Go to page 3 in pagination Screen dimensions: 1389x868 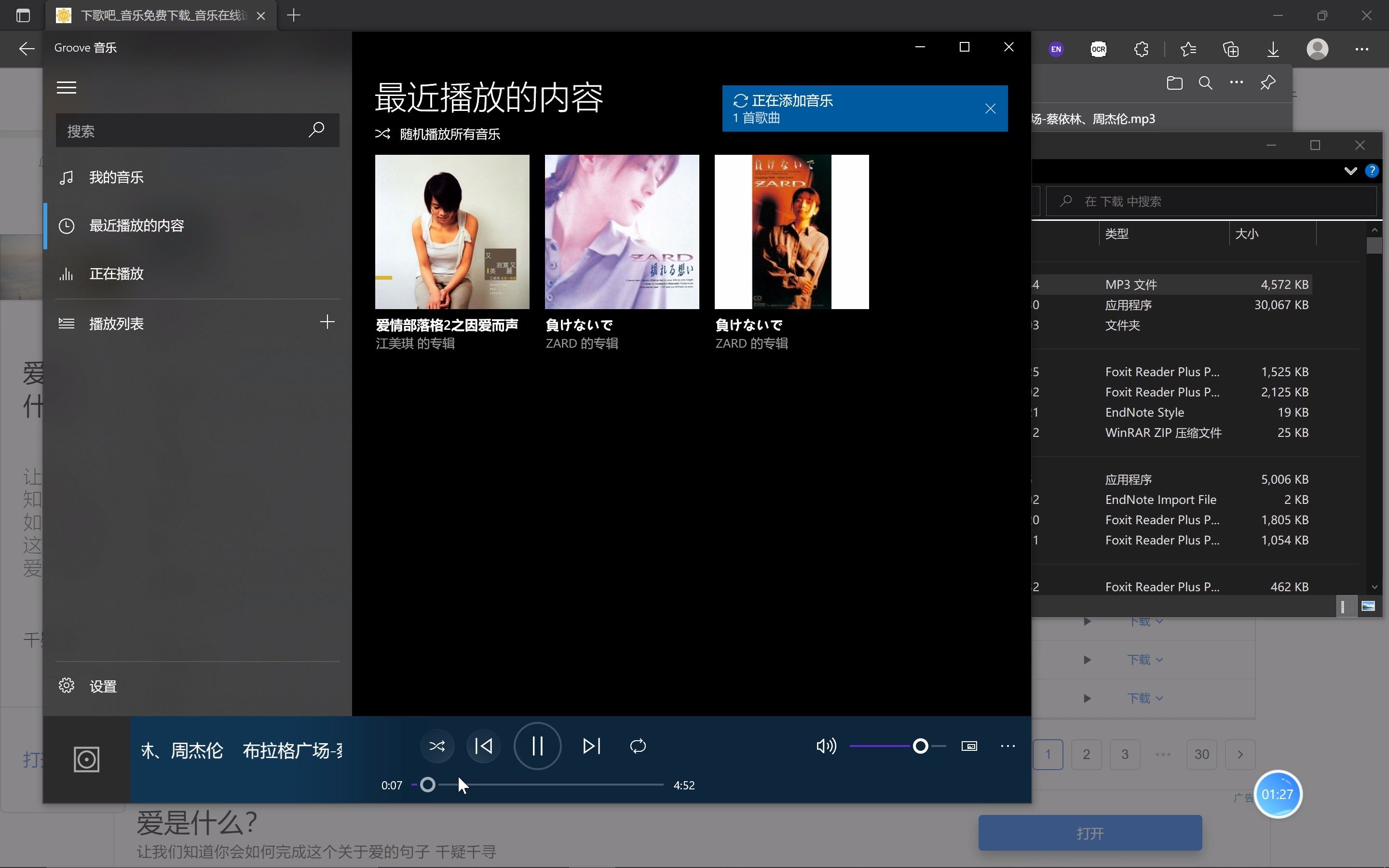[x=1124, y=754]
